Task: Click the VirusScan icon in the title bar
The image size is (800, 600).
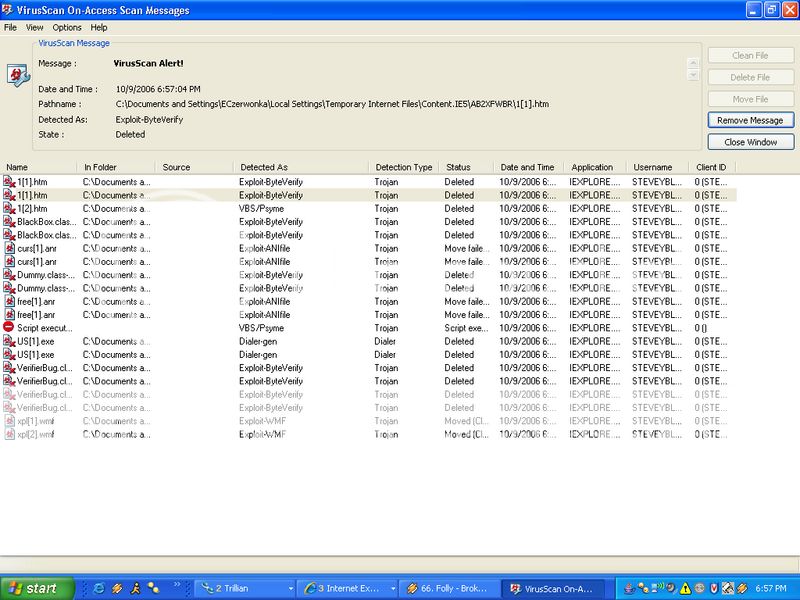Action: coord(7,10)
